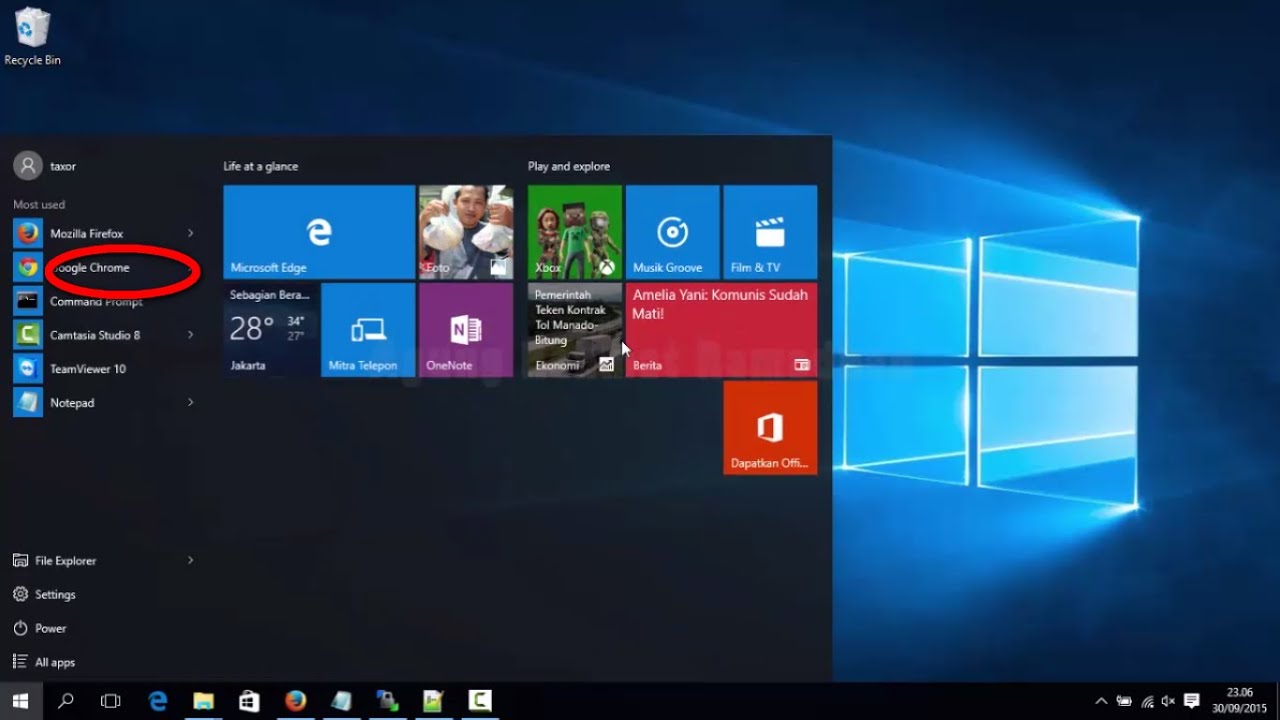Open Windows Store from the taskbar
The height and width of the screenshot is (720, 1280).
coord(249,701)
